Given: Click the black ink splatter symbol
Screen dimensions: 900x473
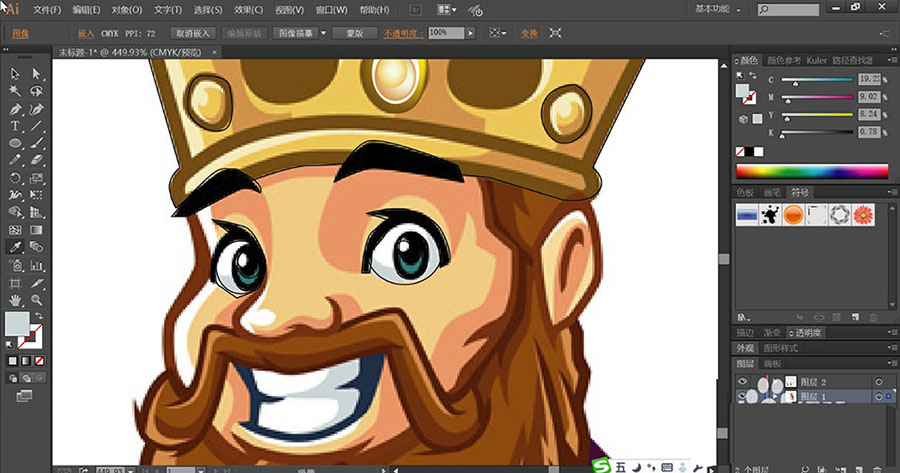Looking at the screenshot, I should tap(770, 215).
